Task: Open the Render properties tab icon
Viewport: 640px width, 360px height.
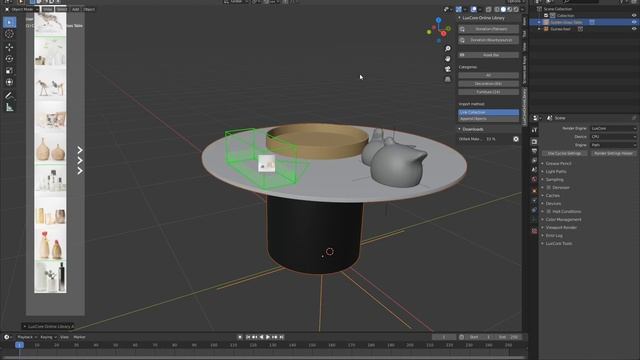Action: click(x=534, y=142)
